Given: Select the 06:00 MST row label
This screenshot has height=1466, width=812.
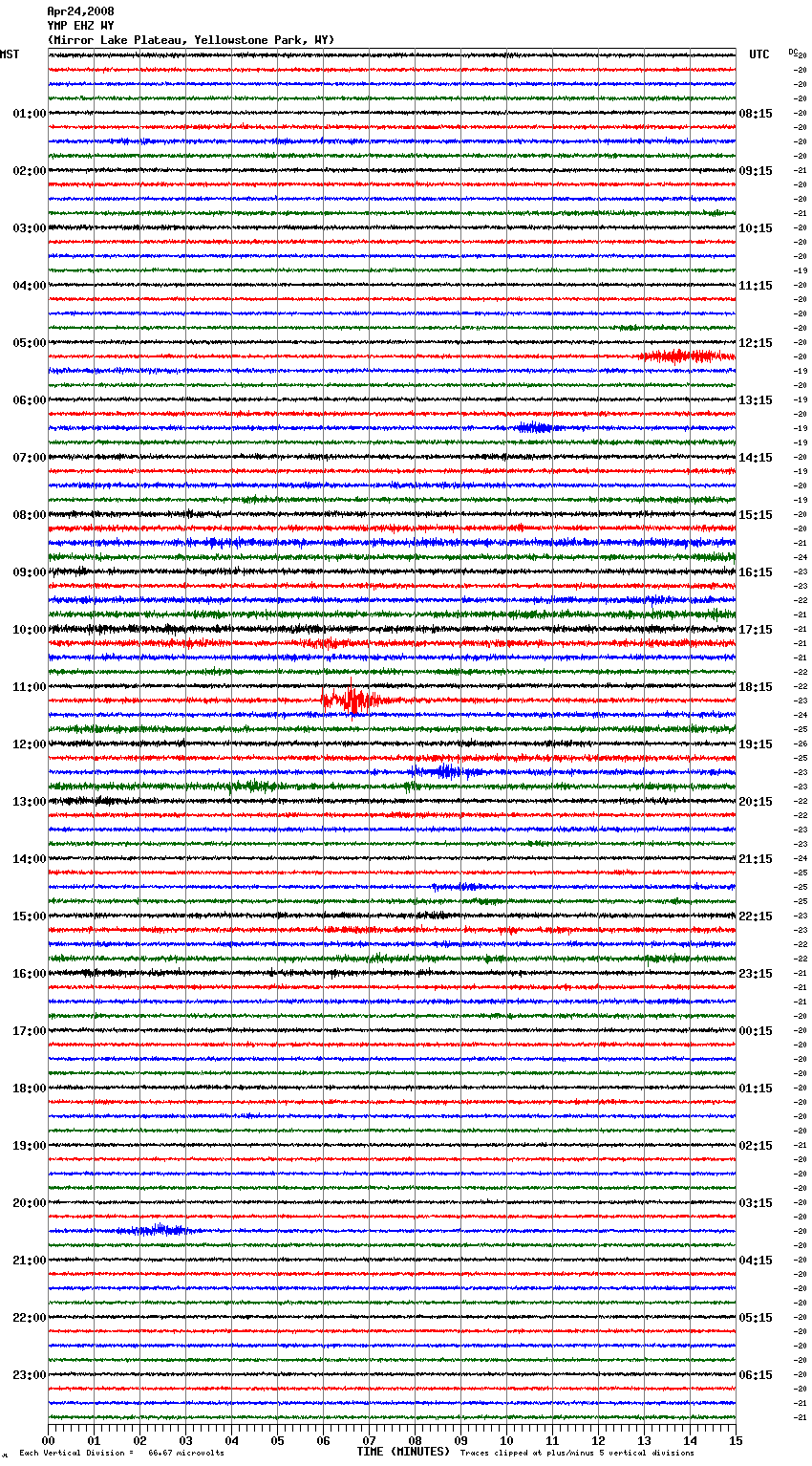Looking at the screenshot, I should tap(29, 400).
